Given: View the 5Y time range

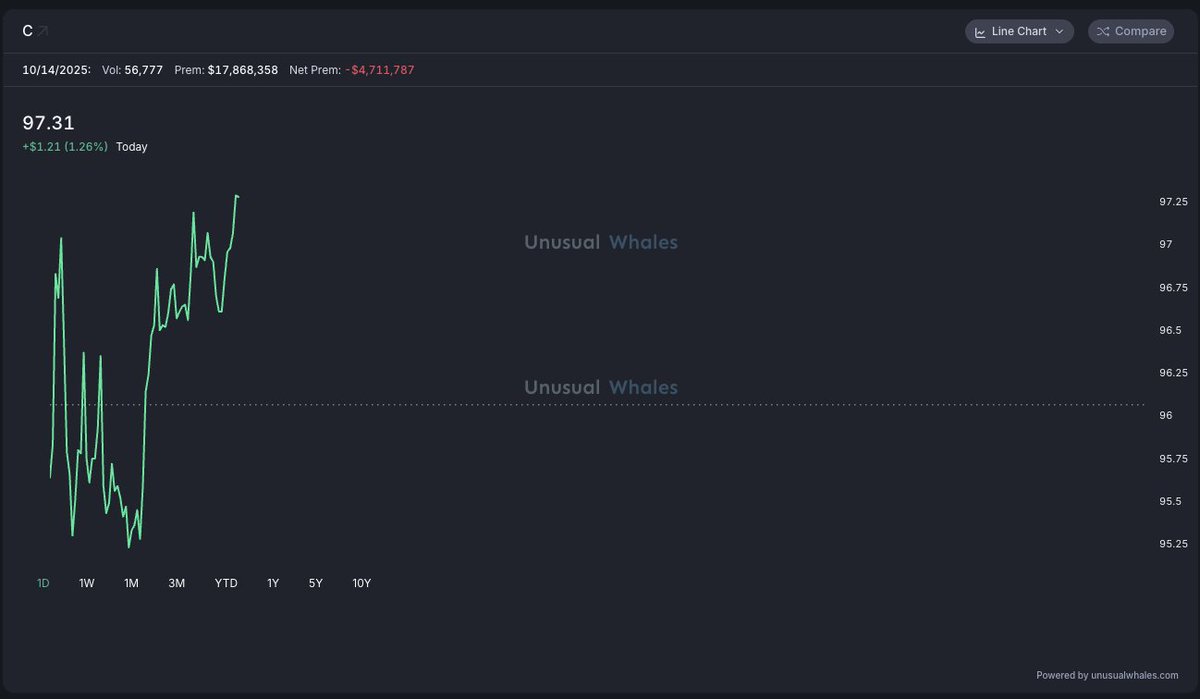Looking at the screenshot, I should point(316,583).
